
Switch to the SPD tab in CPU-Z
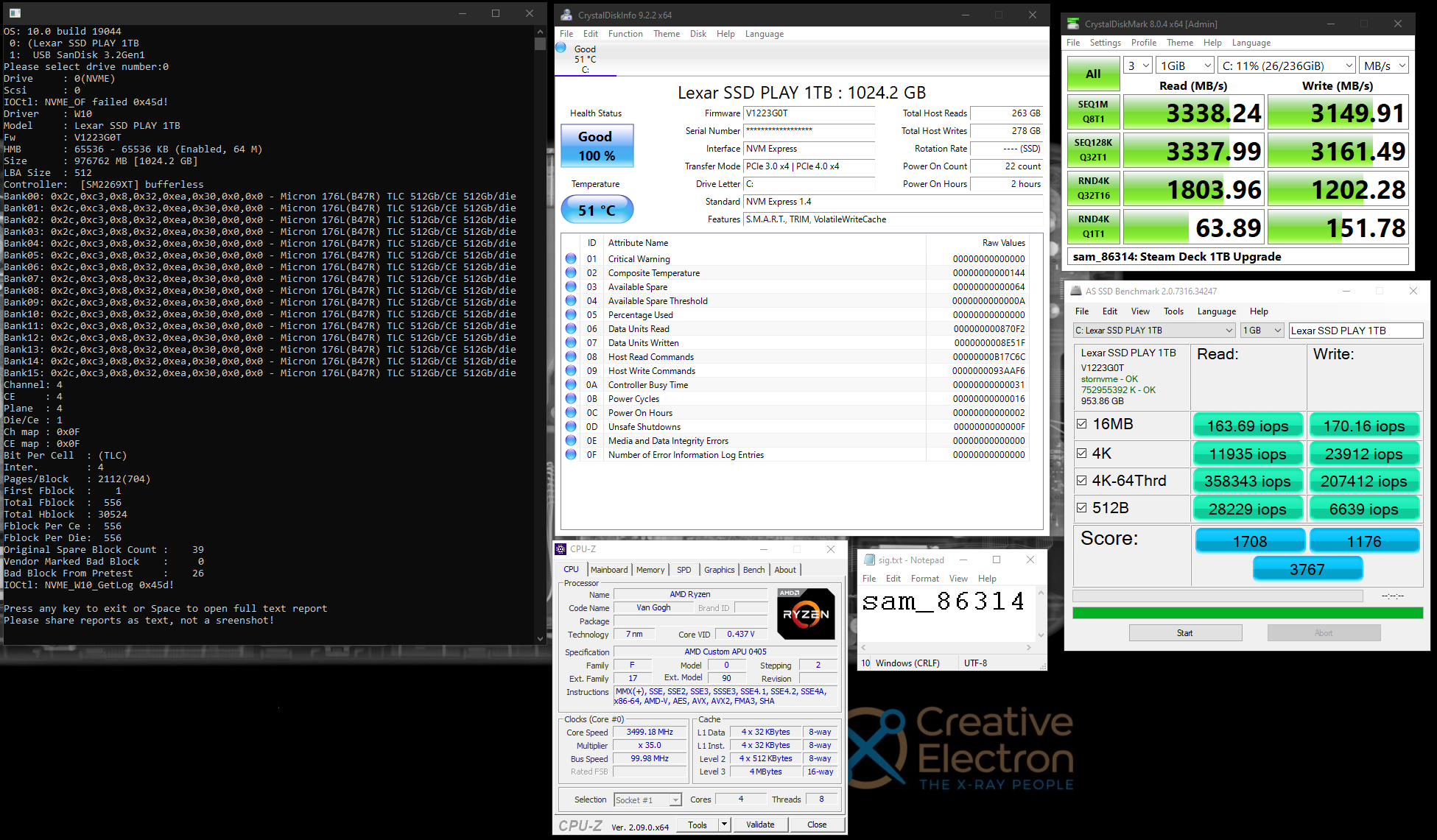pos(684,570)
